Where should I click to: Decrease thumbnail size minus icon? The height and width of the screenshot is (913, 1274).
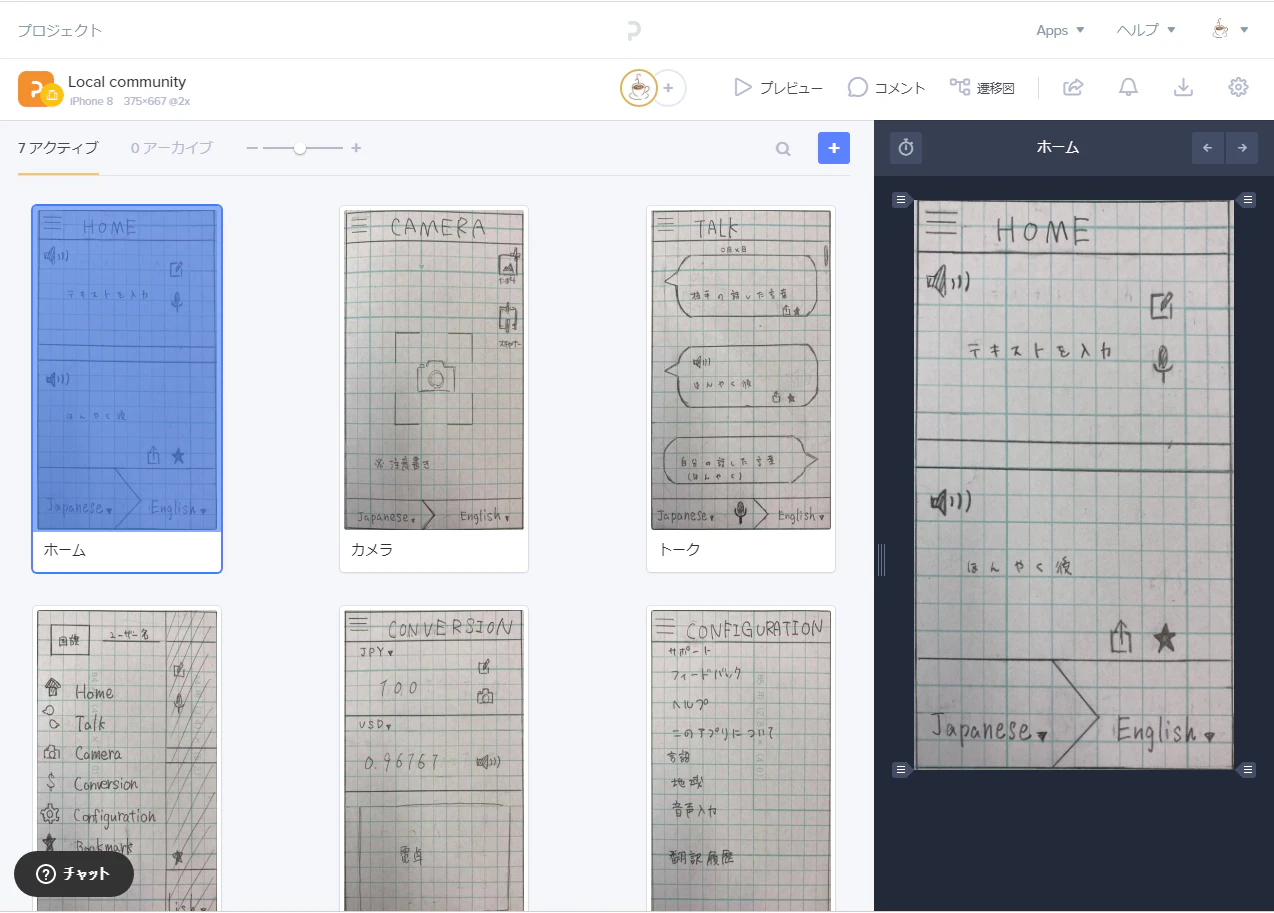point(252,148)
